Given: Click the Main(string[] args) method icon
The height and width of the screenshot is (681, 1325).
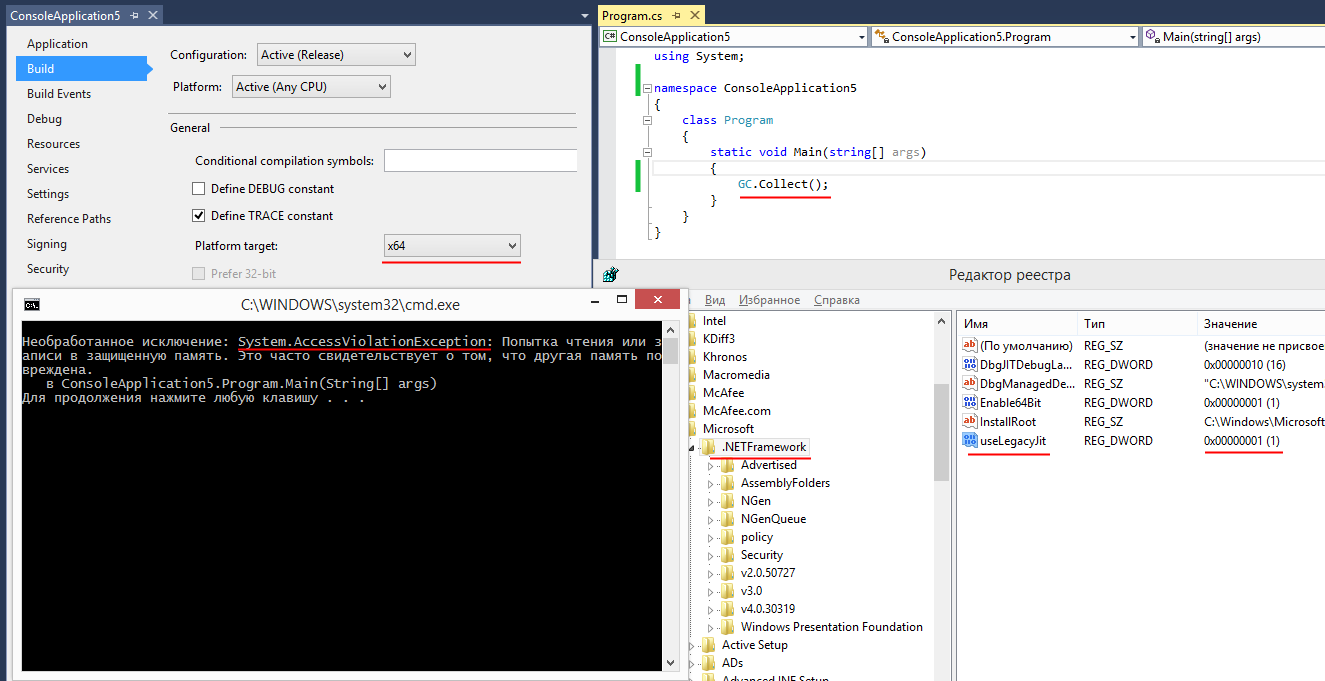Looking at the screenshot, I should (x=1152, y=36).
